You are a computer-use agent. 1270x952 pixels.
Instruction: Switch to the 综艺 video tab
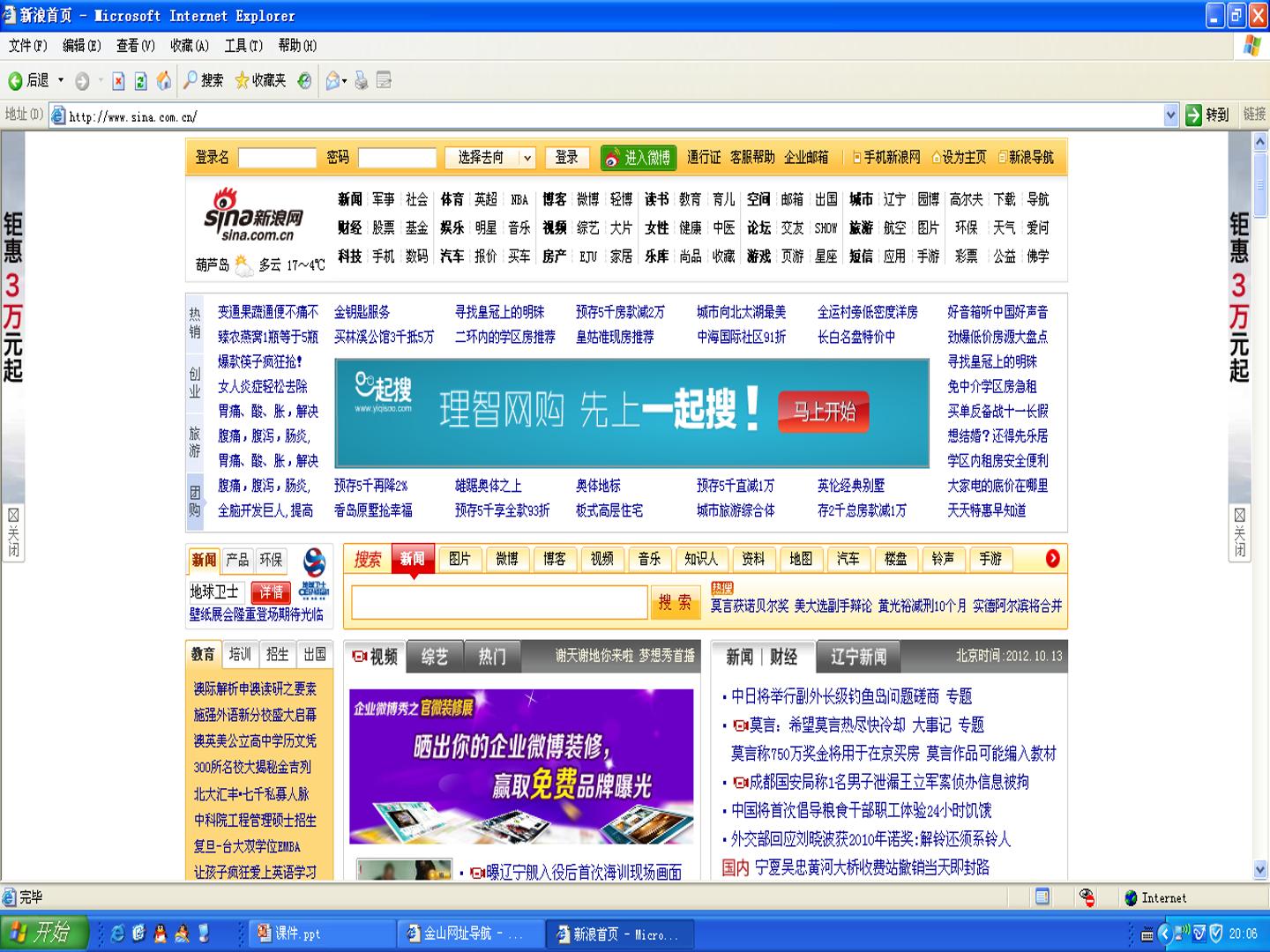coord(435,657)
